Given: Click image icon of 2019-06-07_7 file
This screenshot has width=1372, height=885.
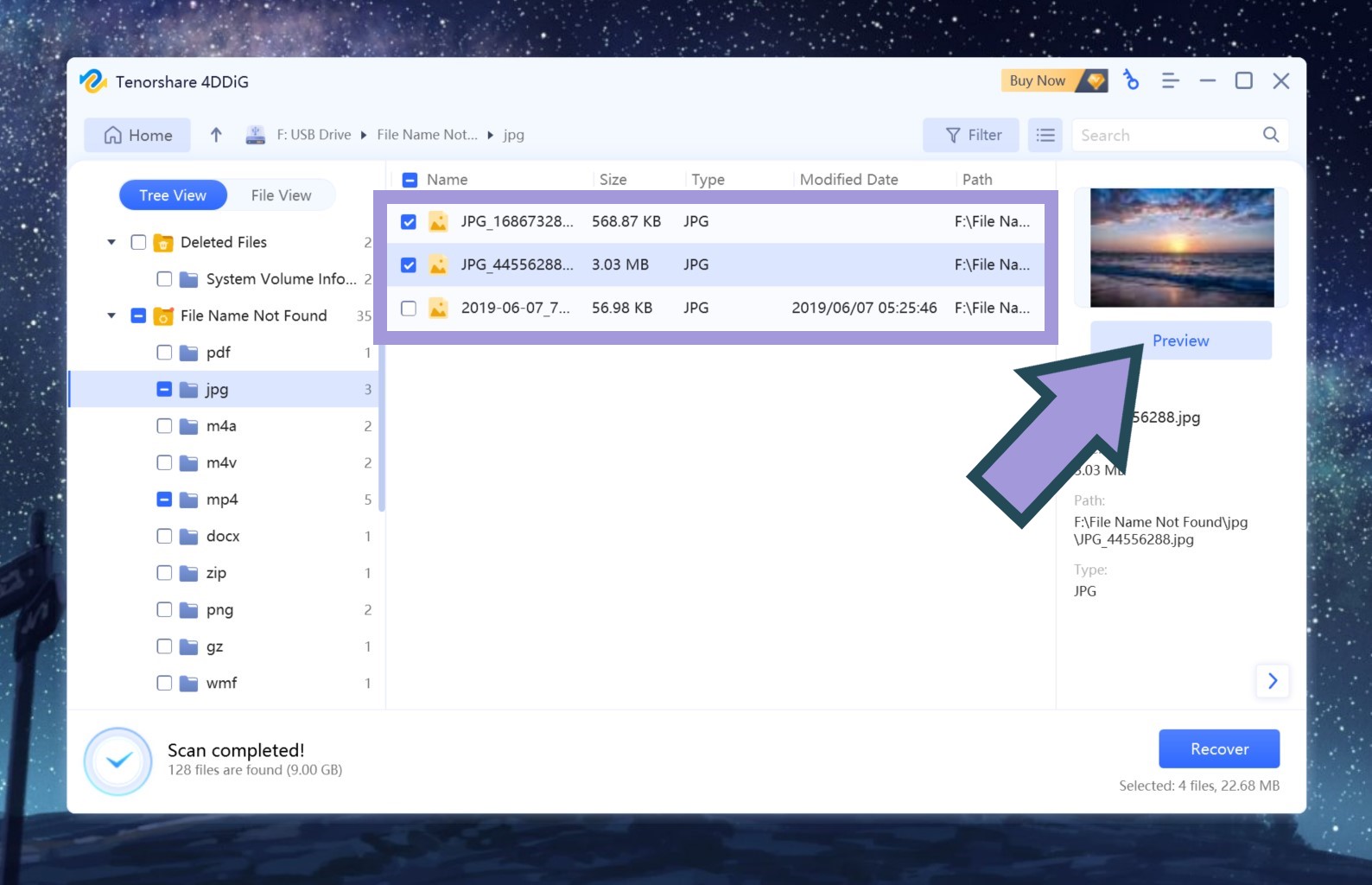Looking at the screenshot, I should pos(438,309).
